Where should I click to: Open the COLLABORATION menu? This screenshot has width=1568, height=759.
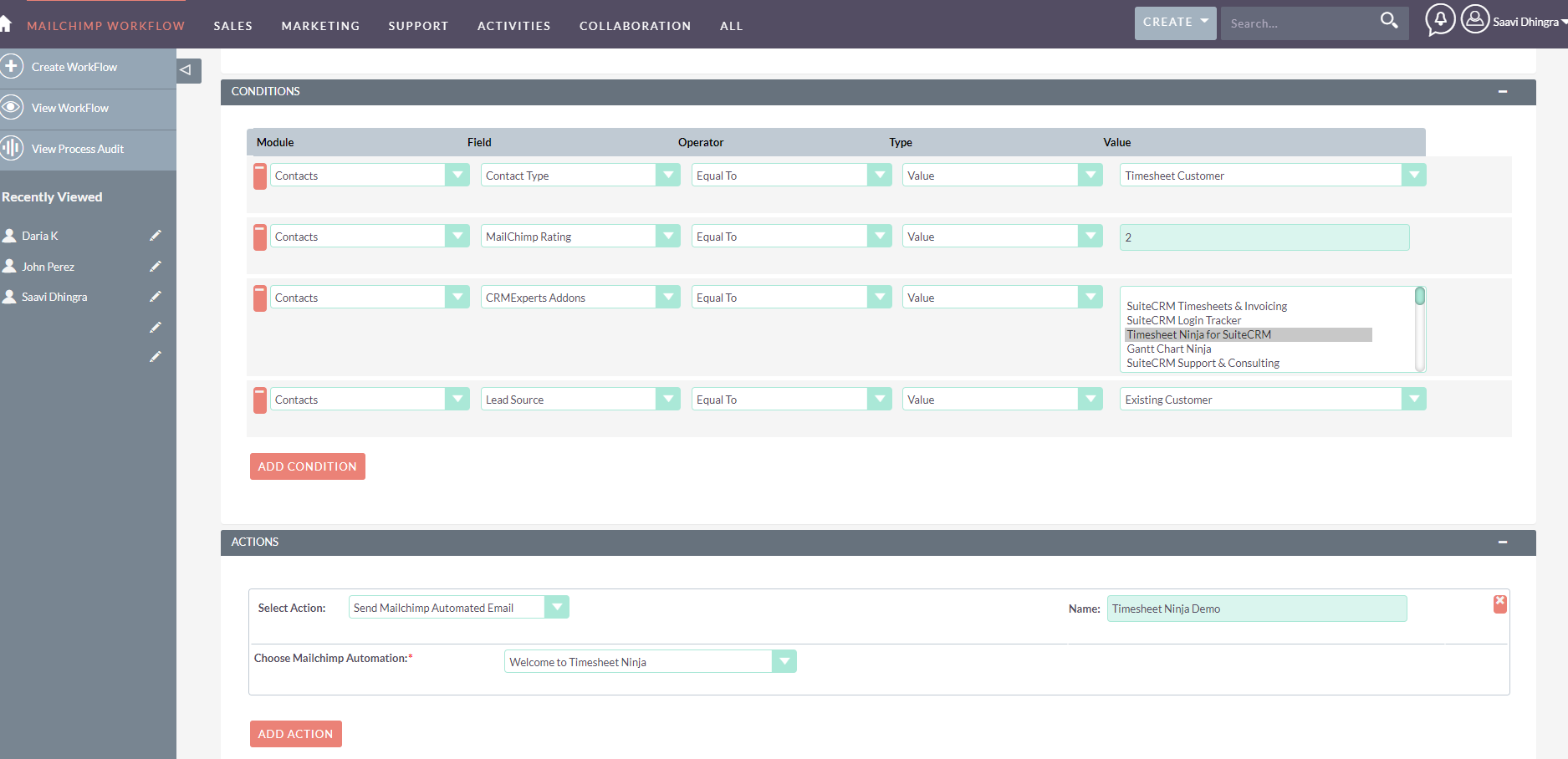(x=635, y=26)
